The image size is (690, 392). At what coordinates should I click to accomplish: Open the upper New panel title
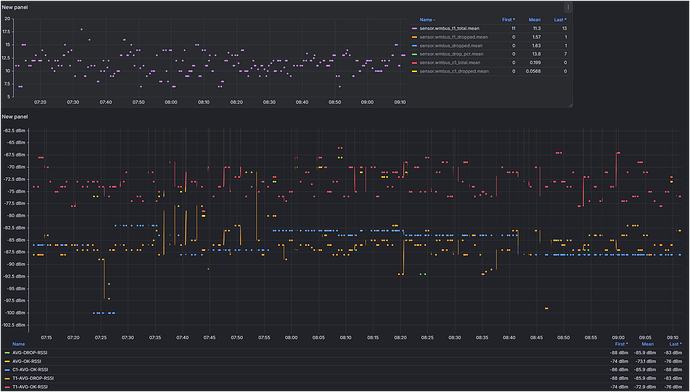[x=15, y=7]
